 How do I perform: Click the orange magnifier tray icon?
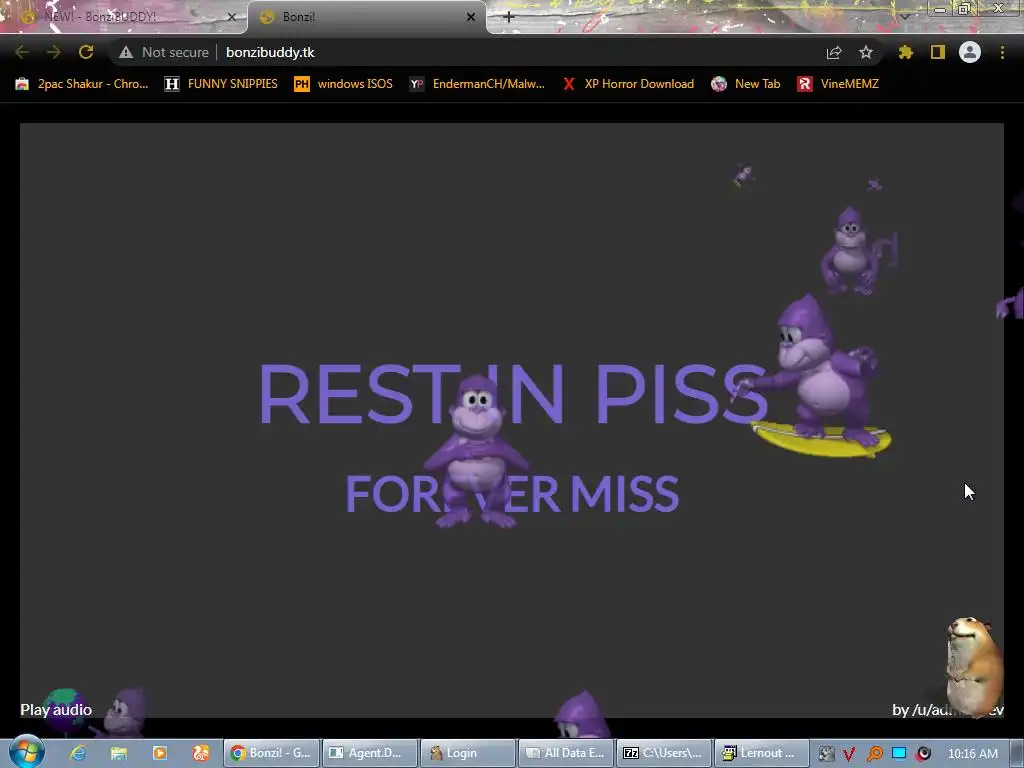tap(874, 754)
